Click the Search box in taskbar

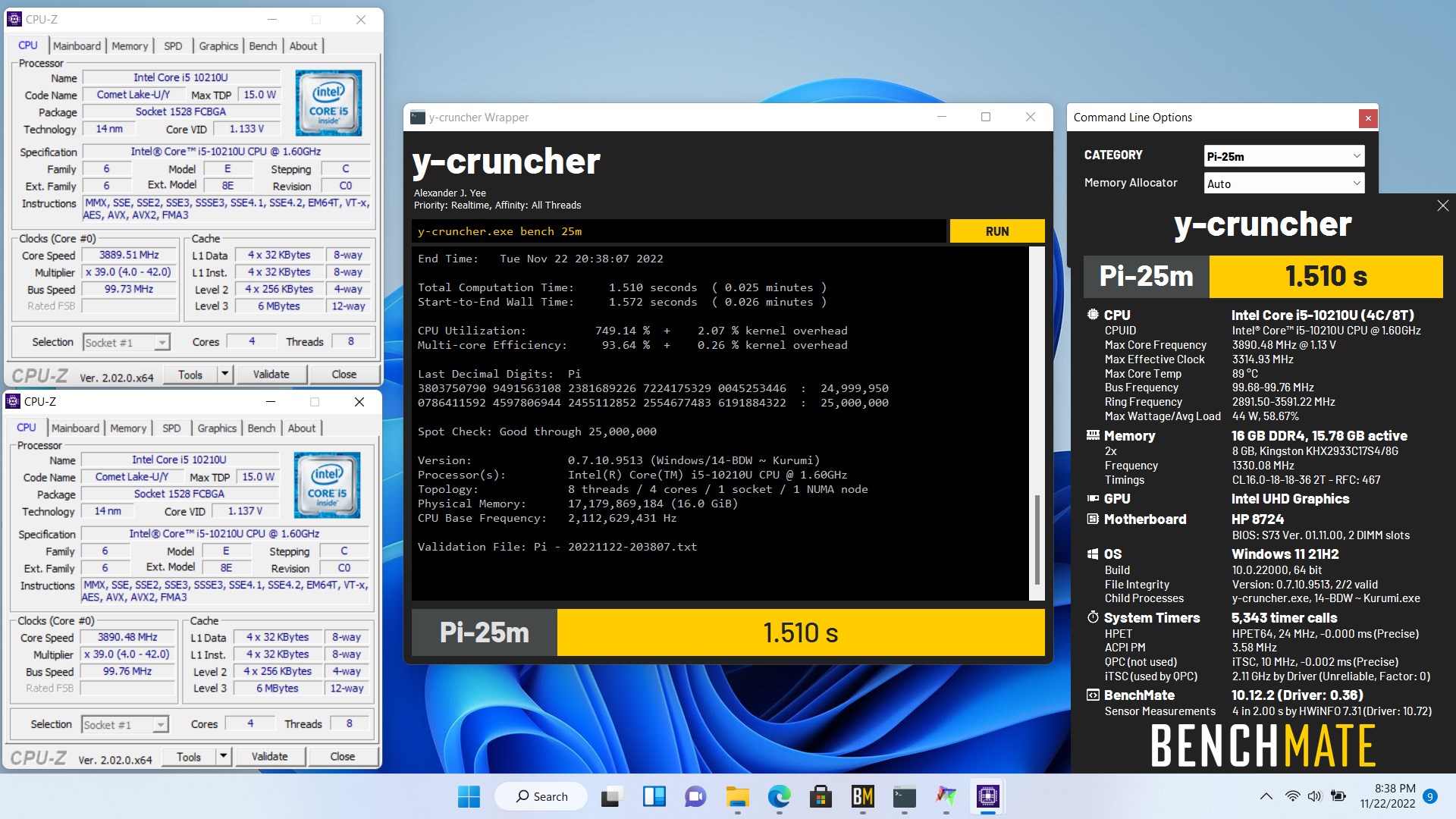click(541, 796)
